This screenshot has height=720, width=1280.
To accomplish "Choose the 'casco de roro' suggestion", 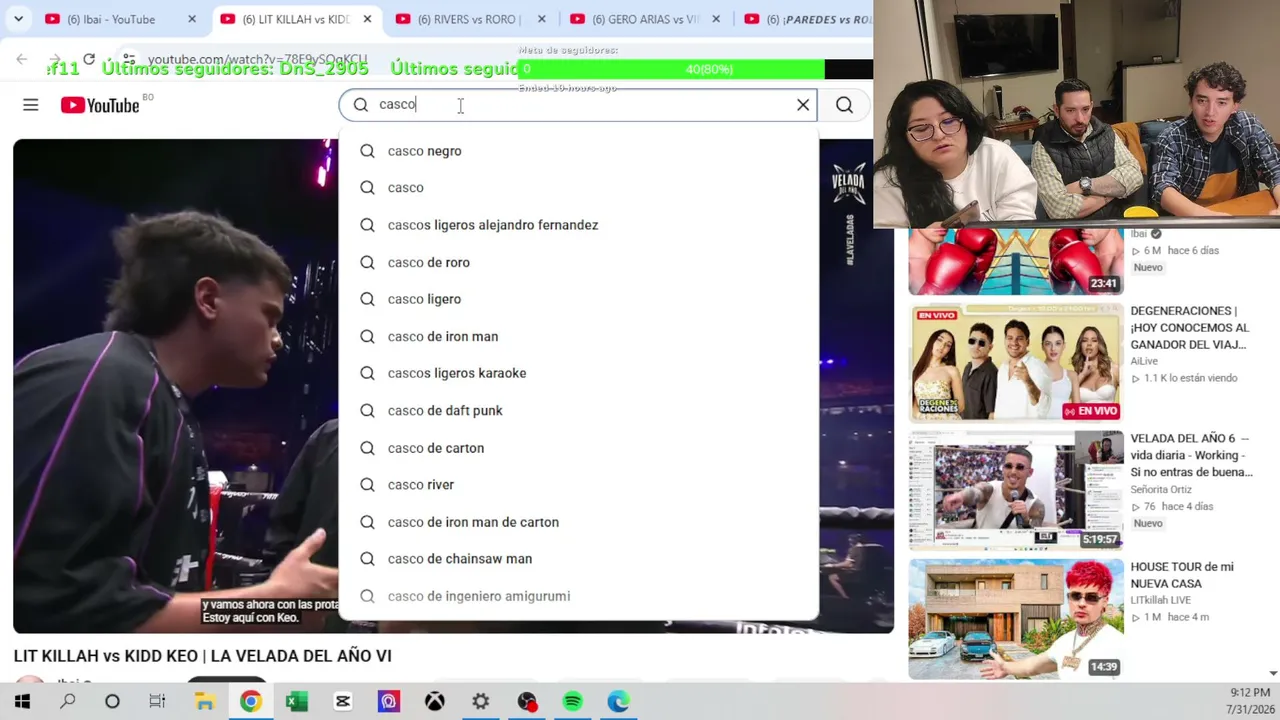I will coord(578,262).
